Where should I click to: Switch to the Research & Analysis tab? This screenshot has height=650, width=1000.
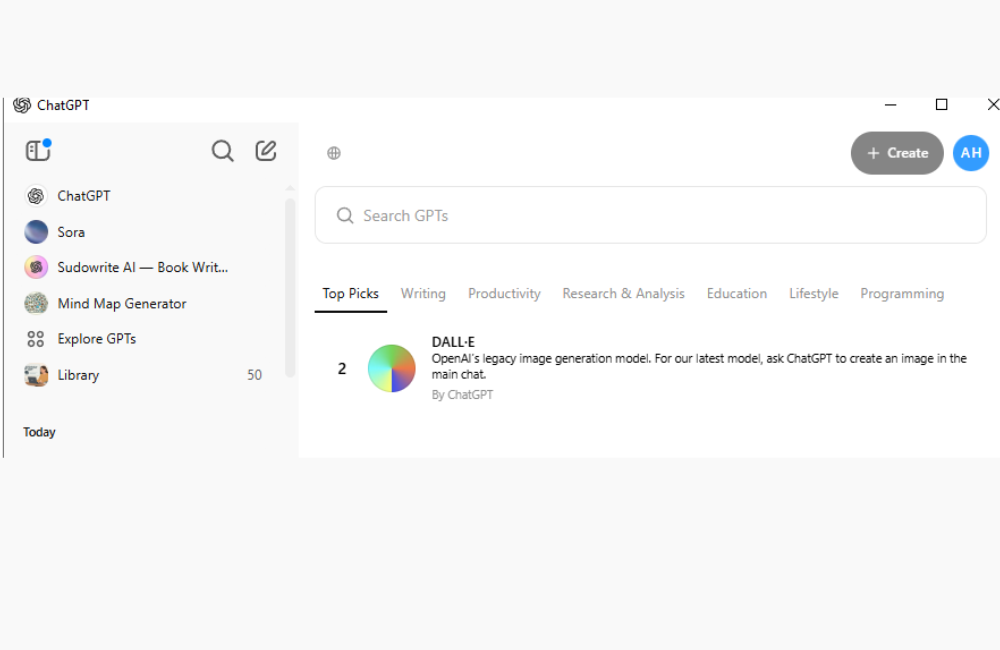pos(623,293)
